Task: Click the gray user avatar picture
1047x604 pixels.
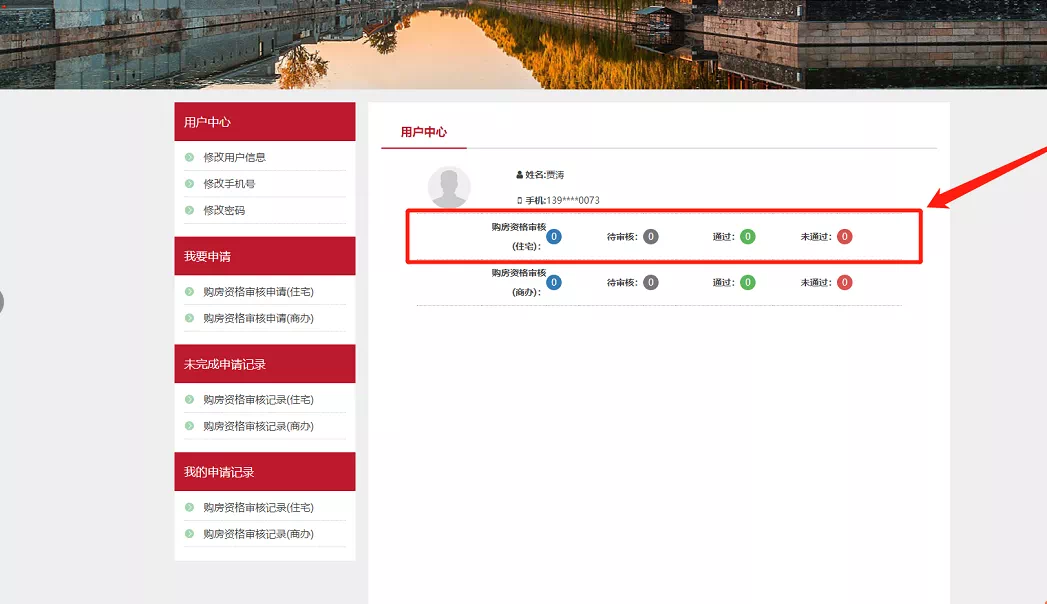Action: click(449, 187)
